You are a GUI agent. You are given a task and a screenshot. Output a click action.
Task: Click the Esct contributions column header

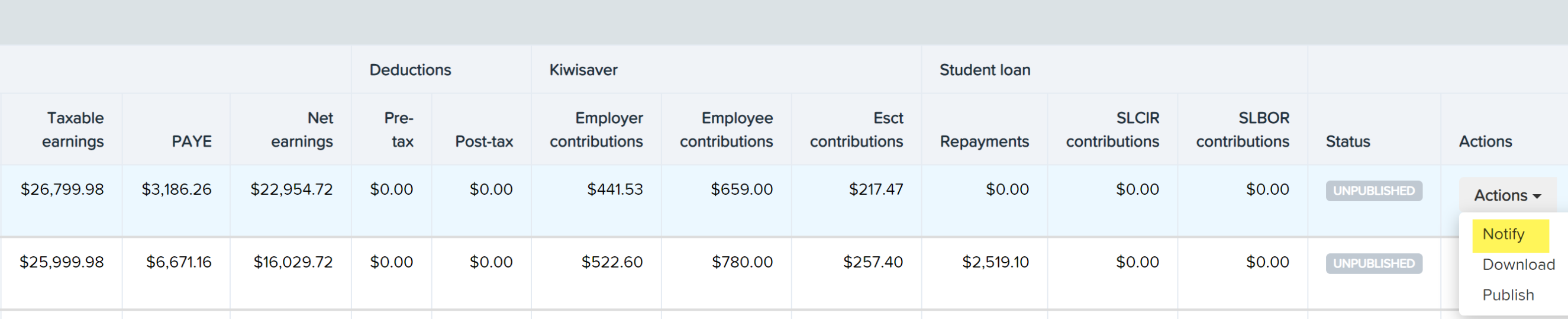click(x=856, y=129)
